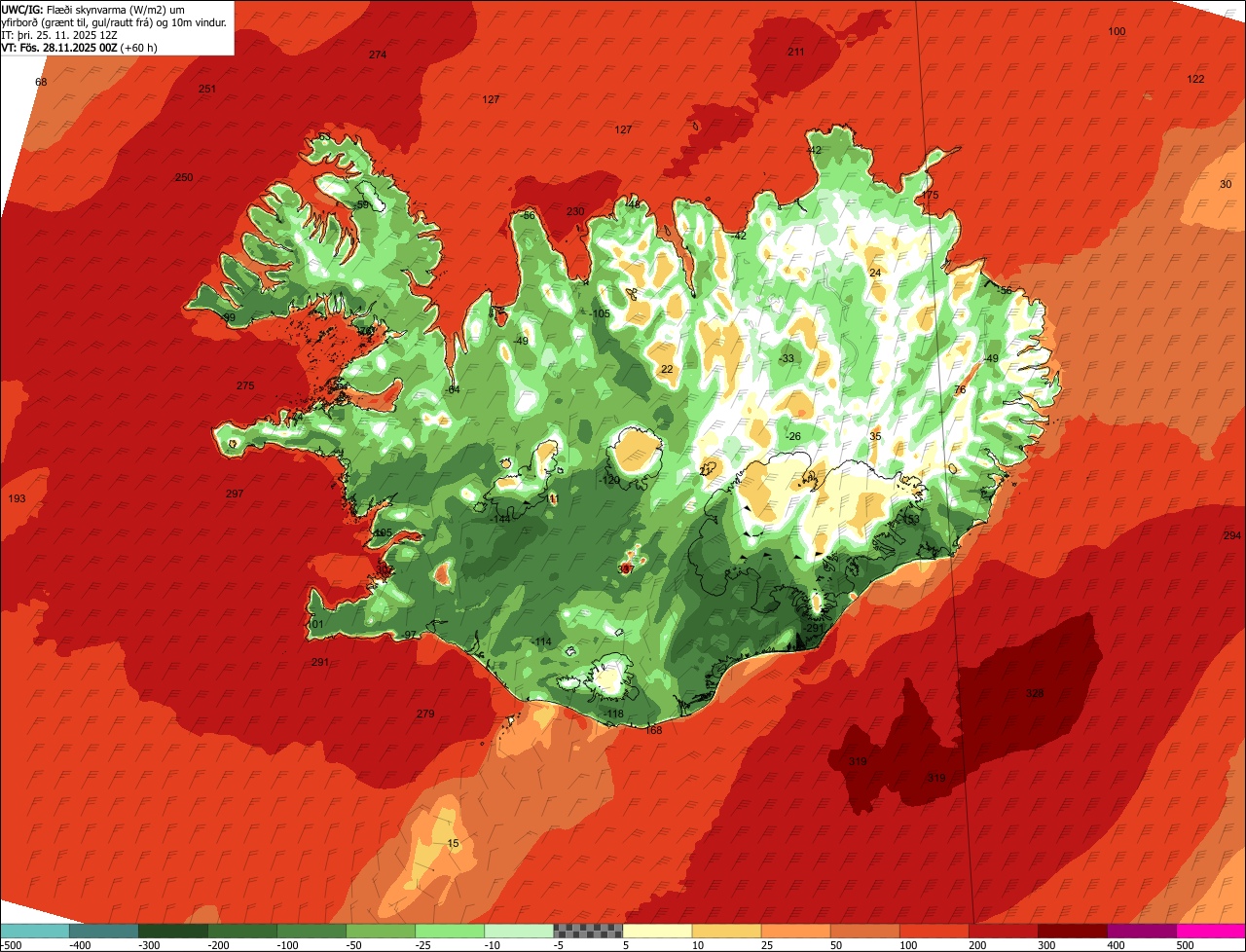Click the teal legend swatch between -500 and -400

point(34,930)
